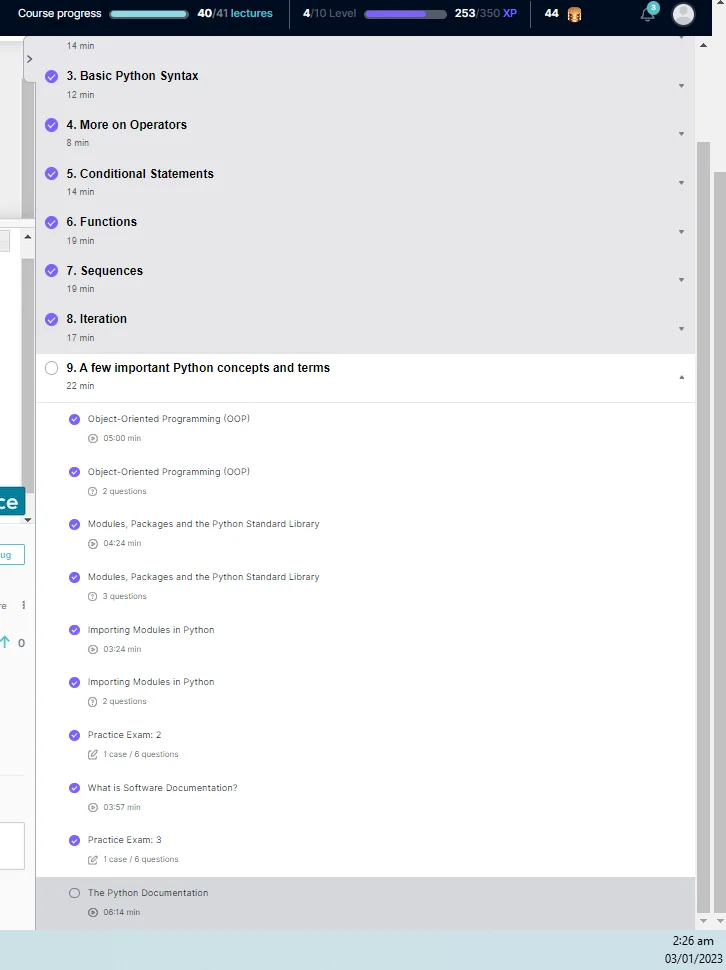Viewport: 726px width, 970px height.
Task: Expand the collapsed left sidebar arrow
Action: point(29,59)
